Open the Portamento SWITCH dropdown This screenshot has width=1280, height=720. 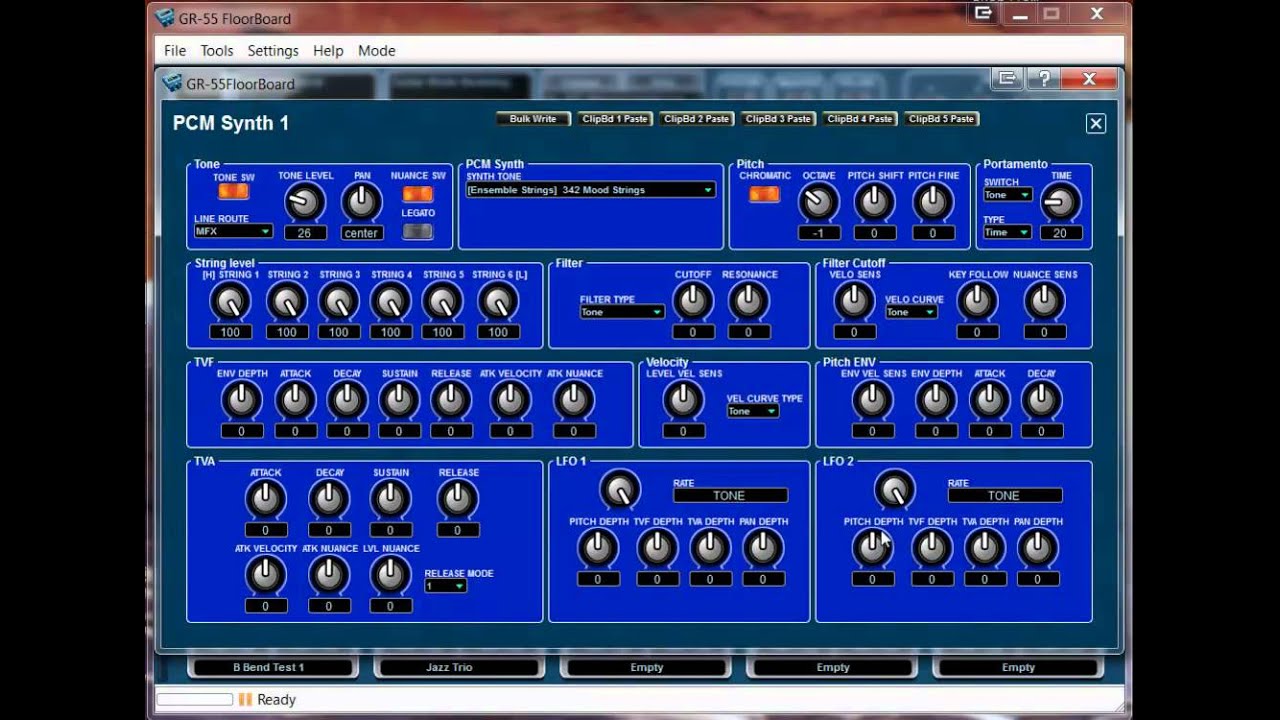click(x=1007, y=195)
